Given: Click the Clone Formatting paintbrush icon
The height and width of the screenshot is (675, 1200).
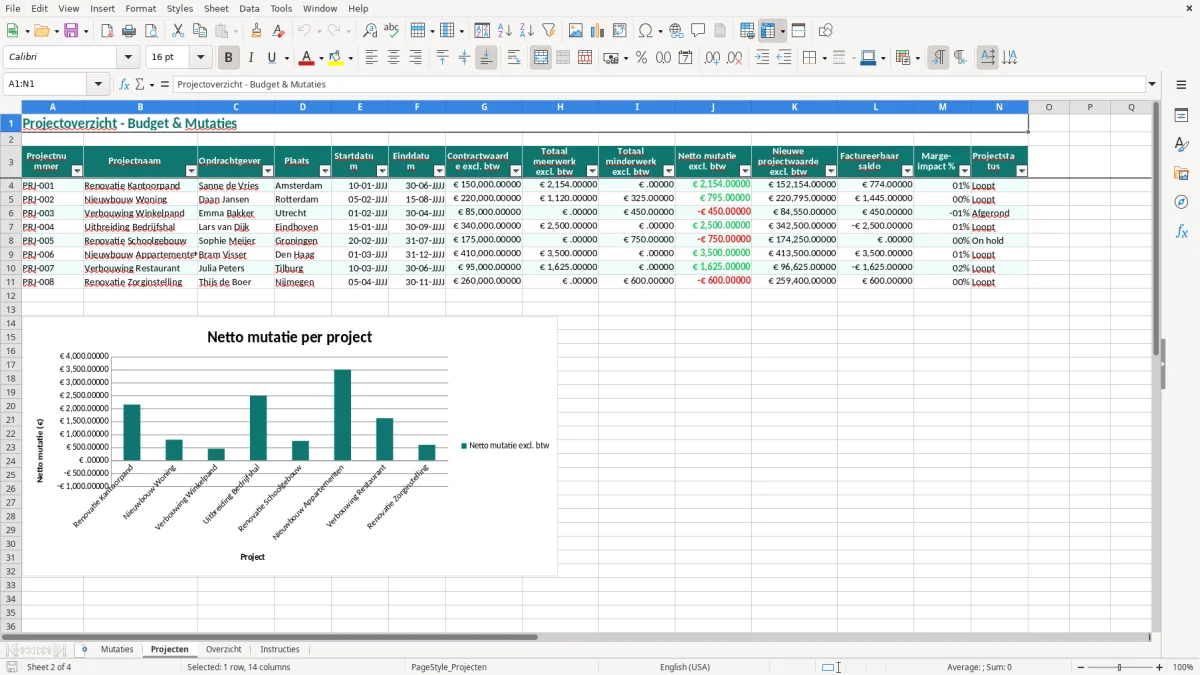Looking at the screenshot, I should pos(256,31).
